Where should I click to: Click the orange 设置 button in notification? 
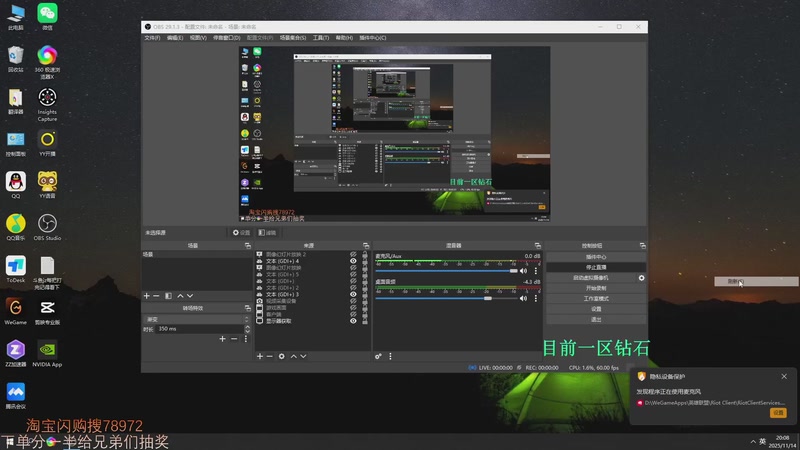[778, 413]
